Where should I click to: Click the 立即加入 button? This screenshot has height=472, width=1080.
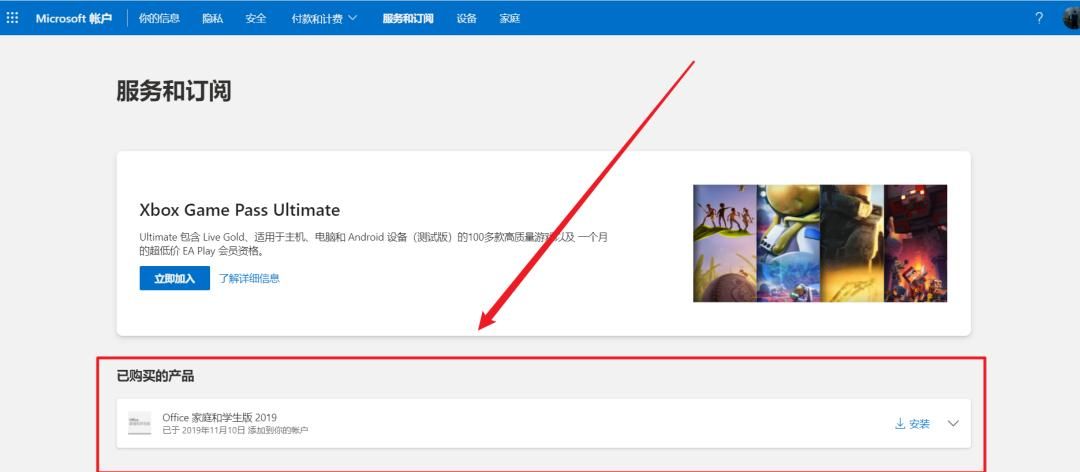point(174,278)
